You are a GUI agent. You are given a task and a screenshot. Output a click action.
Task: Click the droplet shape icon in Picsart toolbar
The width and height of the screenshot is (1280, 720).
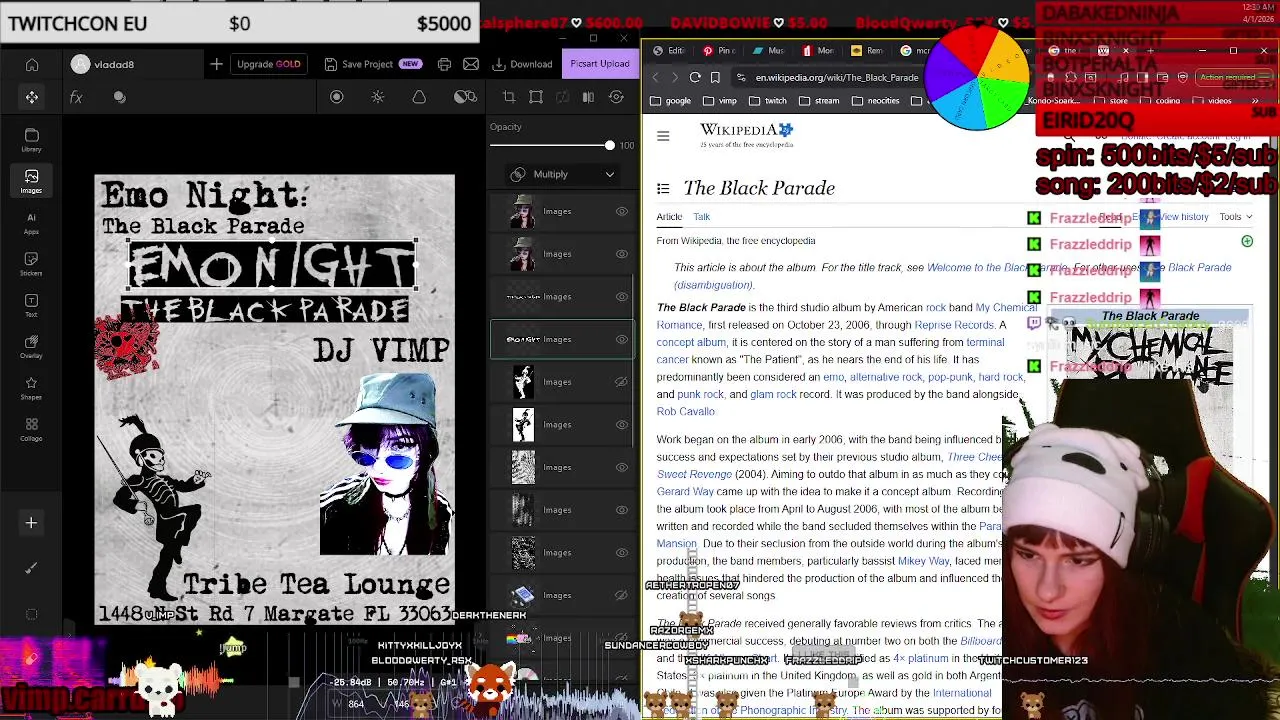[x=419, y=97]
